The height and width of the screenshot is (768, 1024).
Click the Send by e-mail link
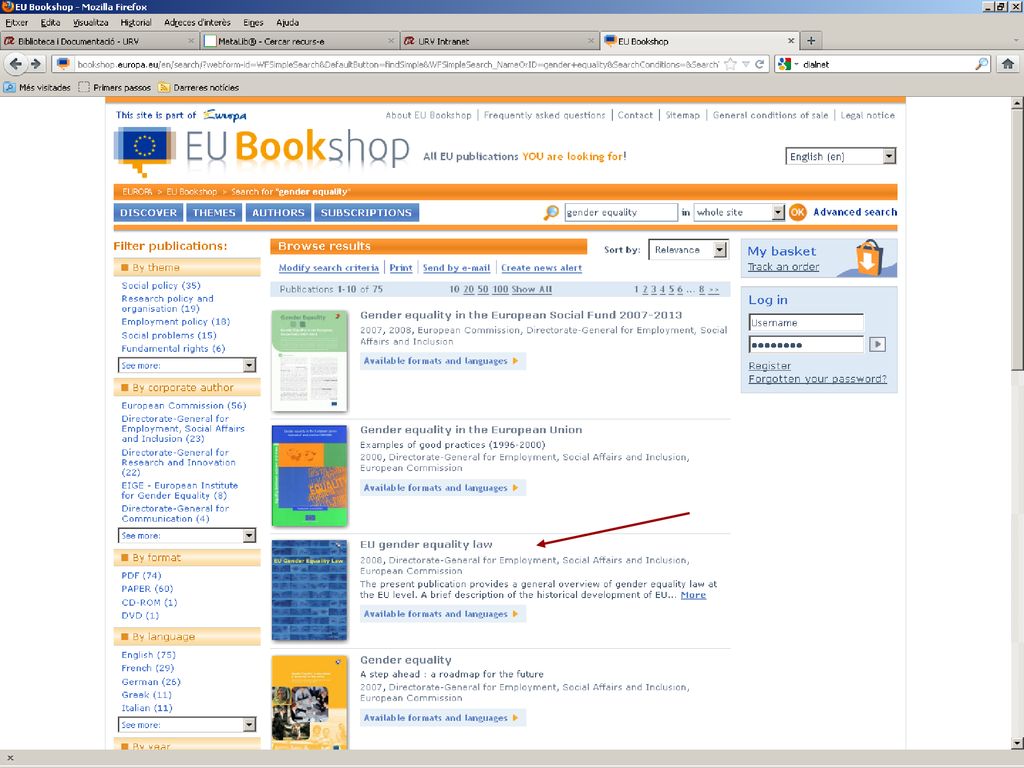click(x=456, y=268)
